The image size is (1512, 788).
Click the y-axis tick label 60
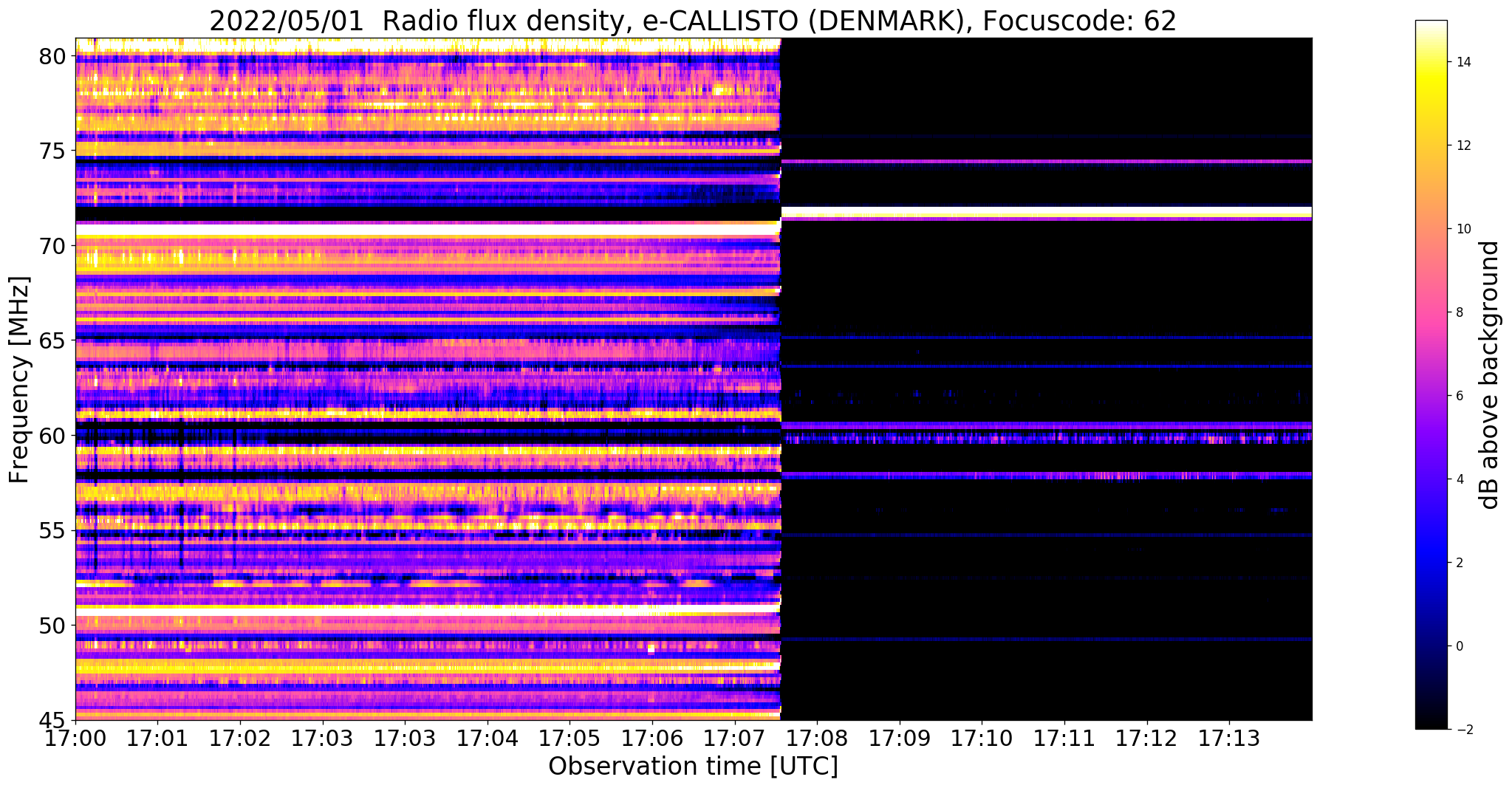tap(54, 436)
